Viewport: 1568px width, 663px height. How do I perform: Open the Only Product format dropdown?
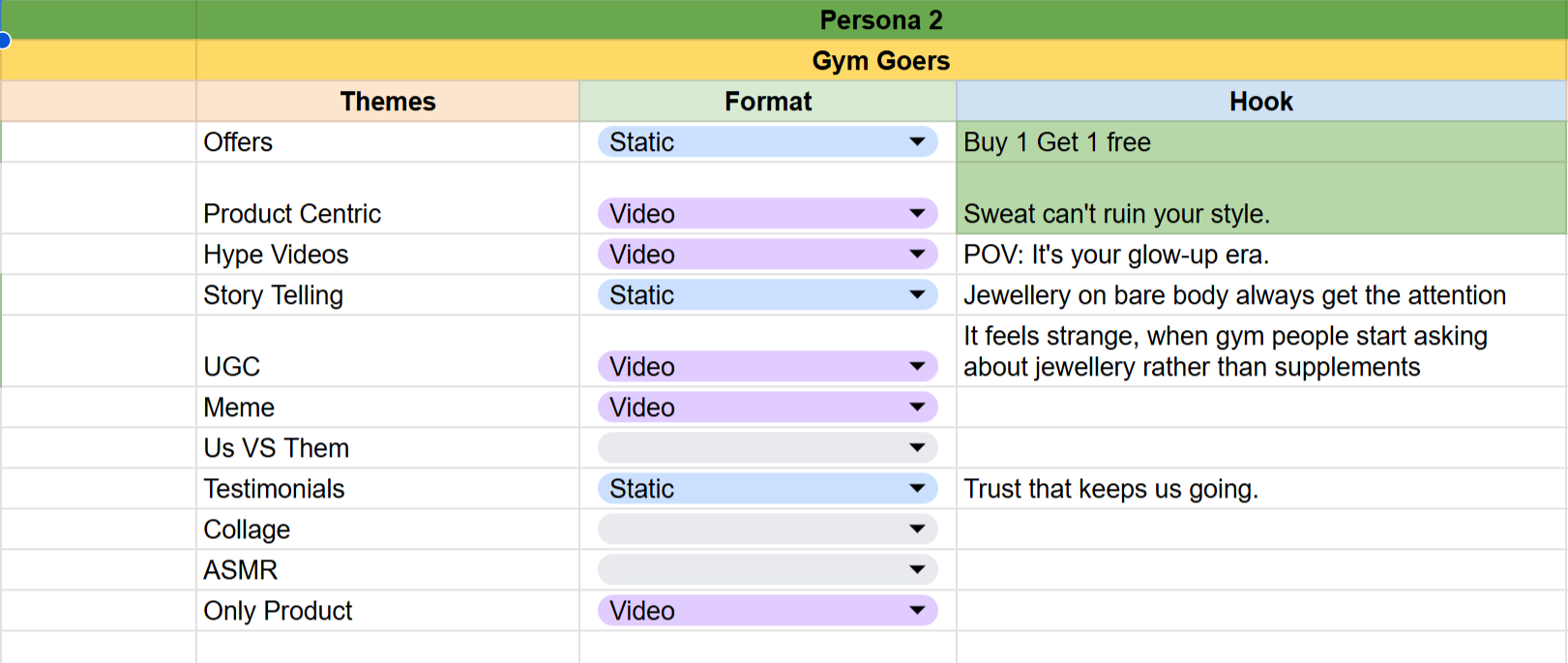[916, 611]
